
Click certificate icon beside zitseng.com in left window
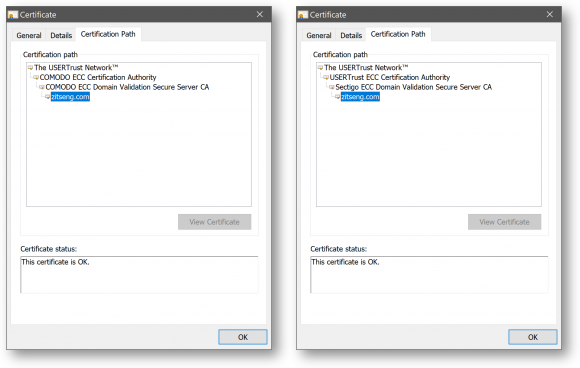[48, 97]
